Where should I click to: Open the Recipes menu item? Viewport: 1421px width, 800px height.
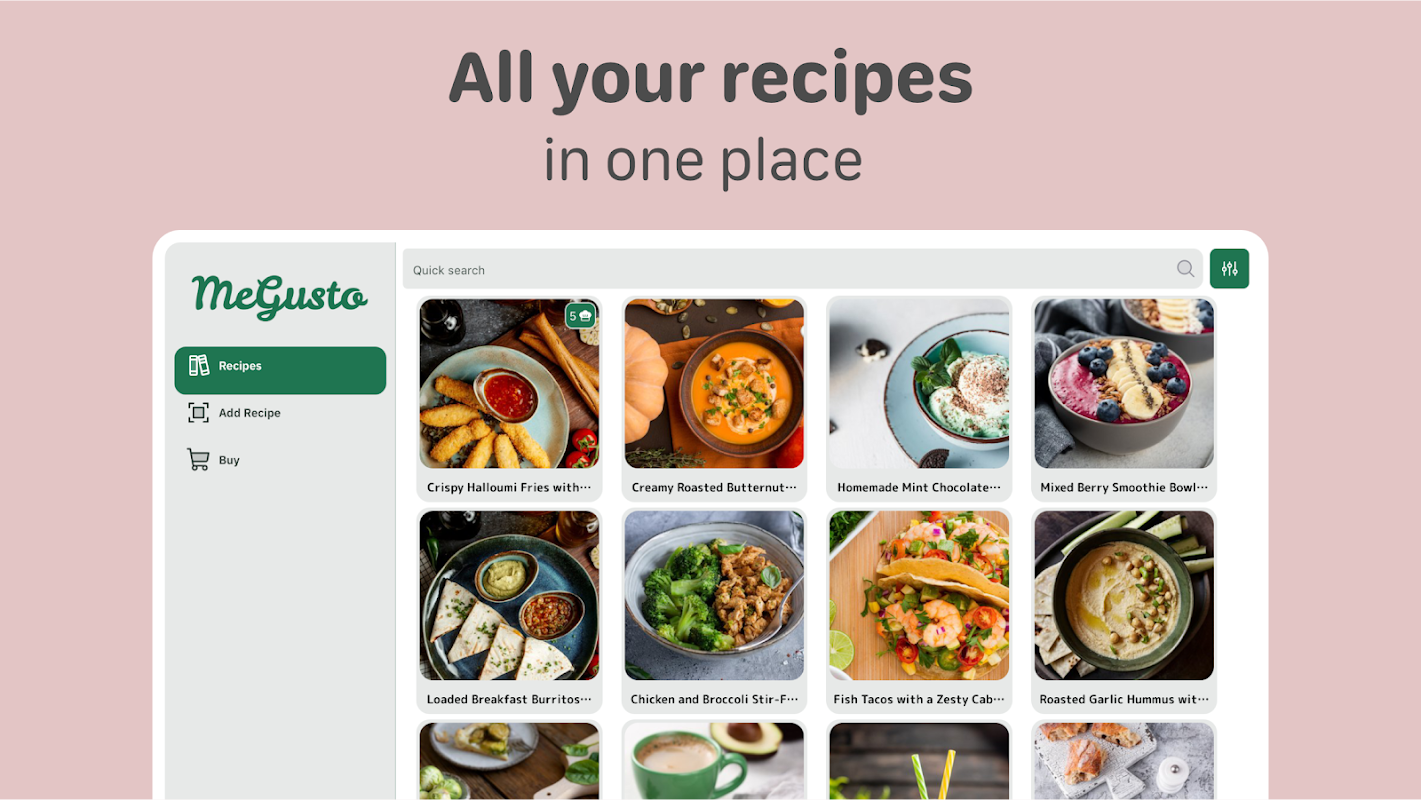tap(280, 370)
